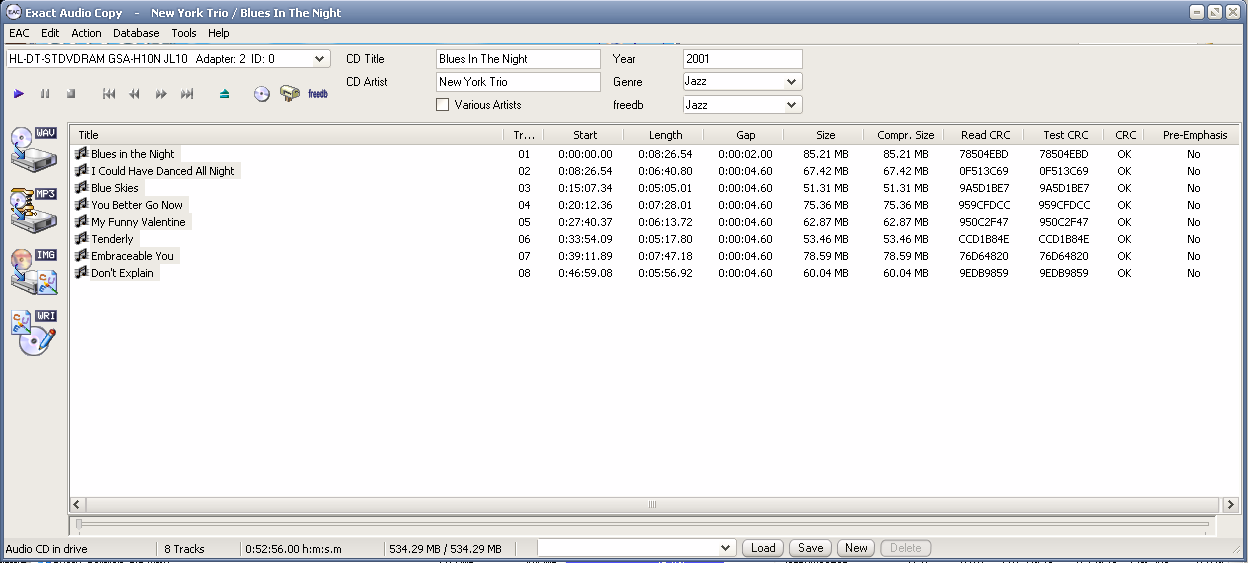Click the CD disc icon
Viewport: 1248px width, 563px height.
coord(262,94)
